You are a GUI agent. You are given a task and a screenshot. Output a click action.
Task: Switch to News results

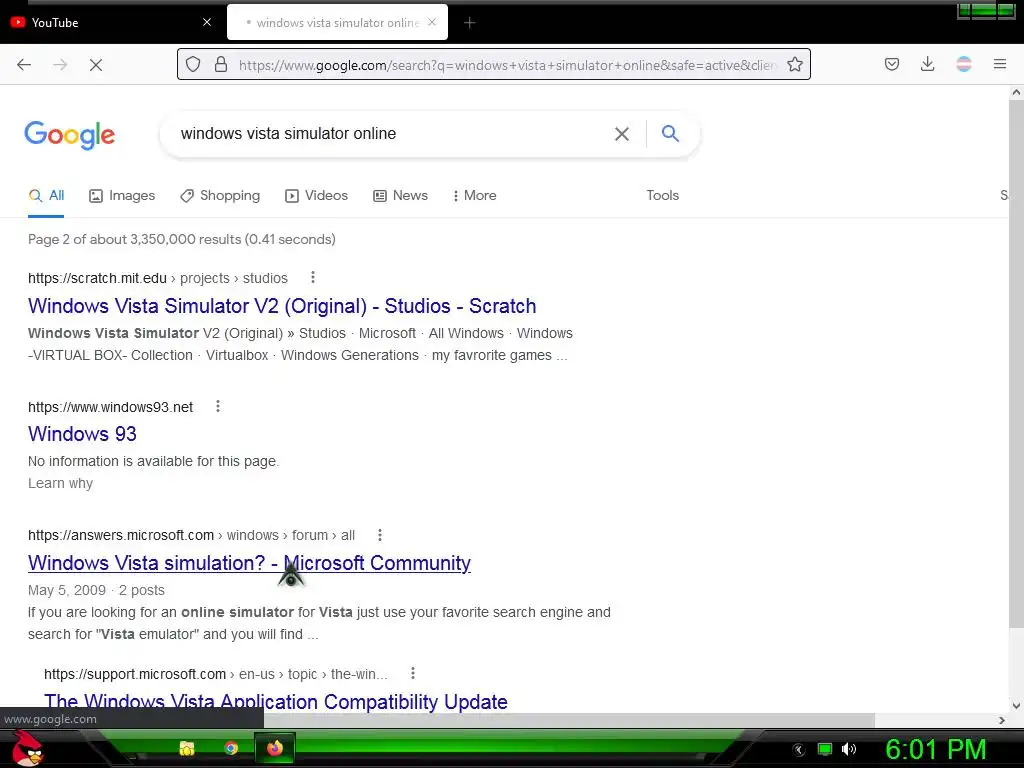(400, 195)
